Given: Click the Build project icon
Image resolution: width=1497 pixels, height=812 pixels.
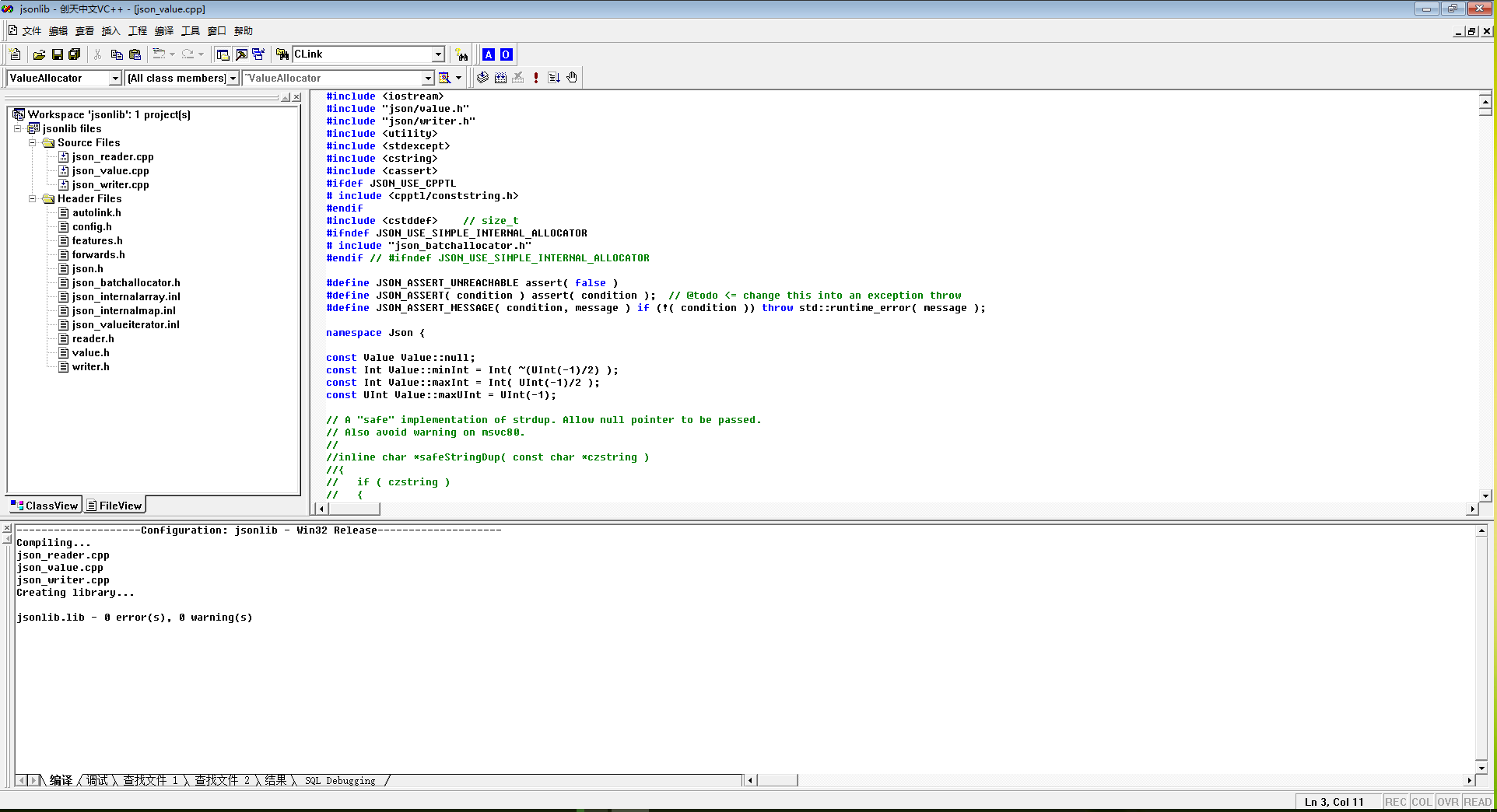Looking at the screenshot, I should click(x=500, y=78).
